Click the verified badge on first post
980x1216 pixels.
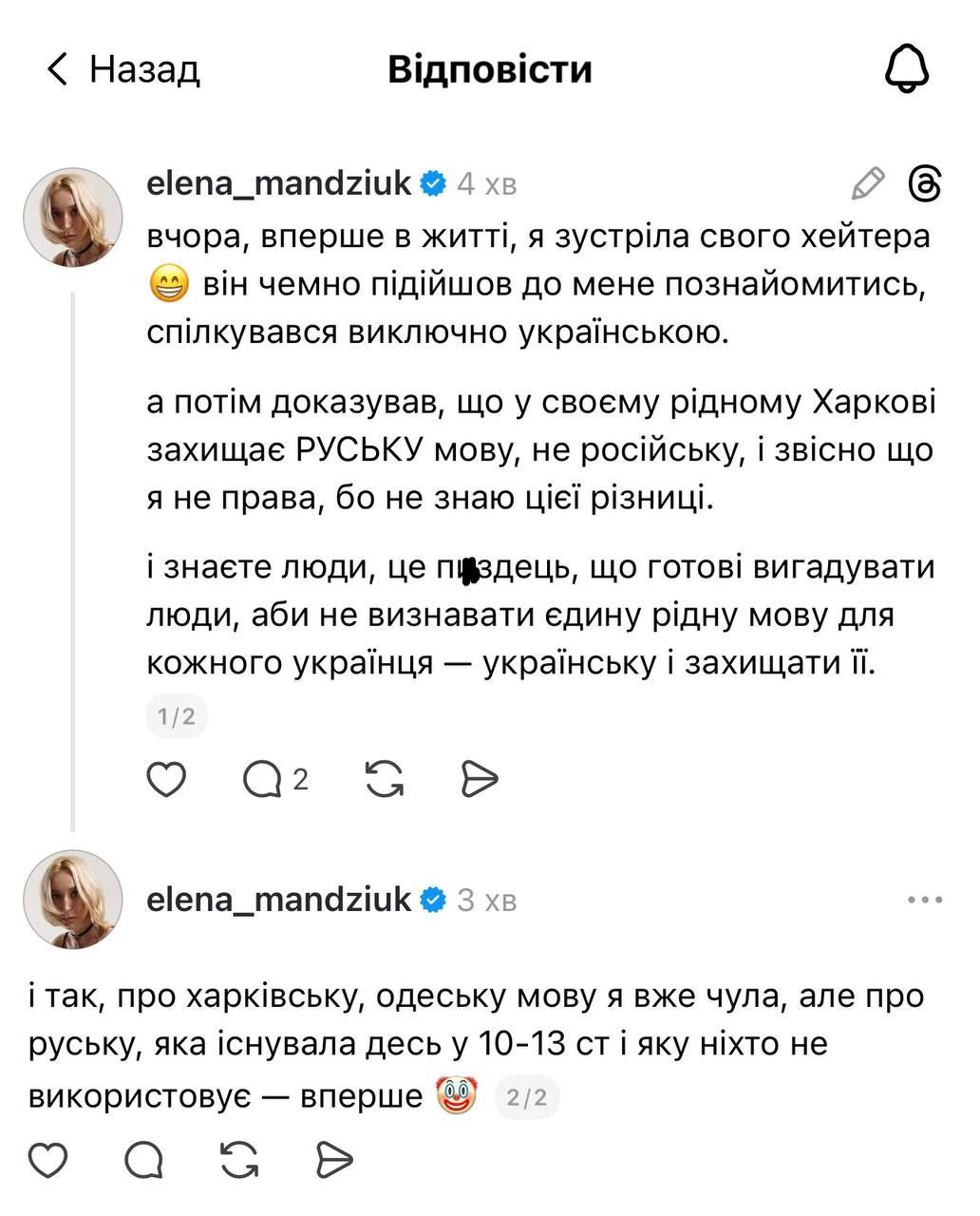(433, 183)
